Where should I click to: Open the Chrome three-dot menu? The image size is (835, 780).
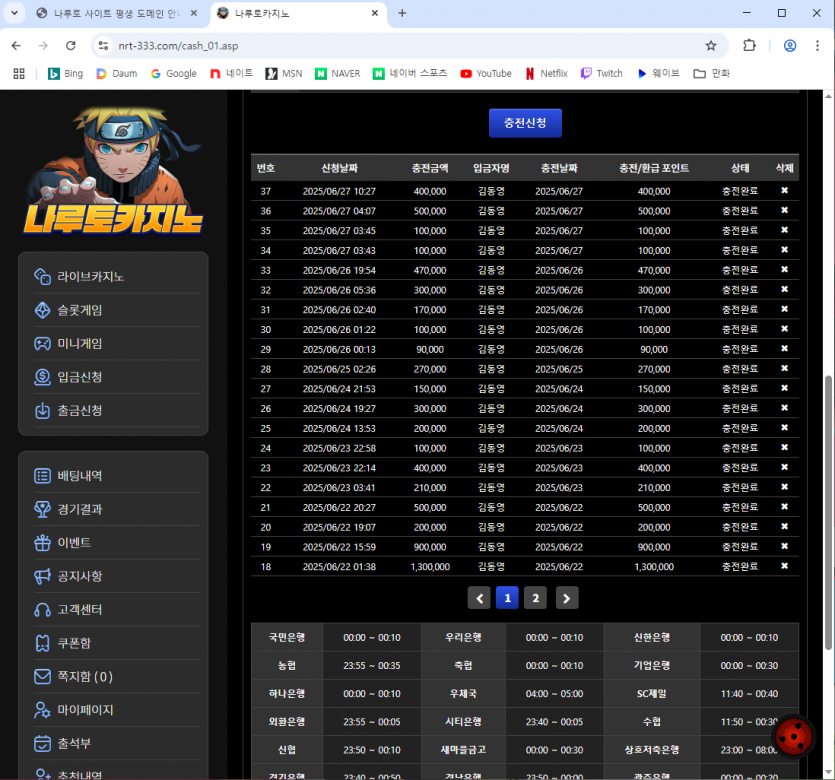point(817,46)
